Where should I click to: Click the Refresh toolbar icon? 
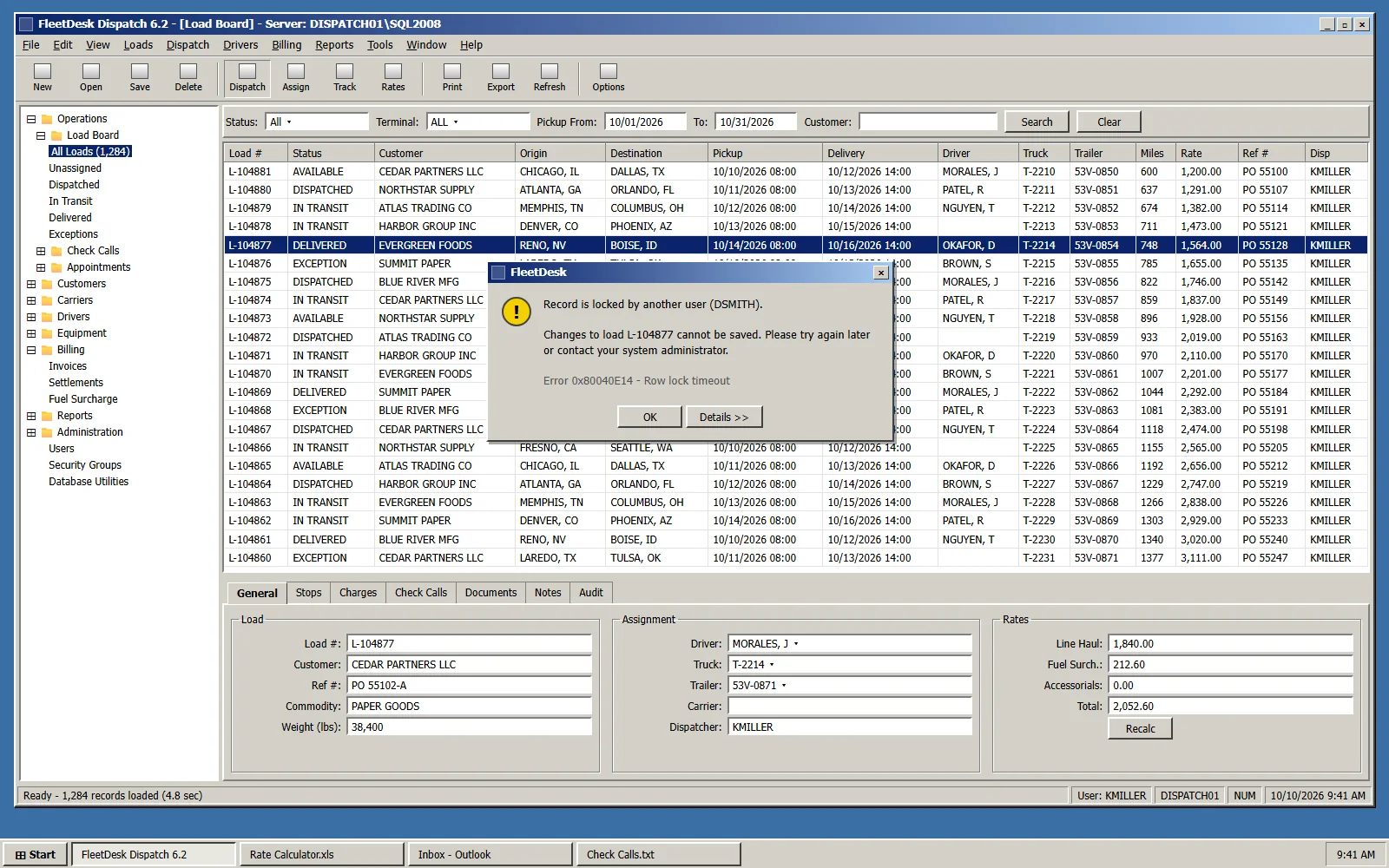click(550, 77)
